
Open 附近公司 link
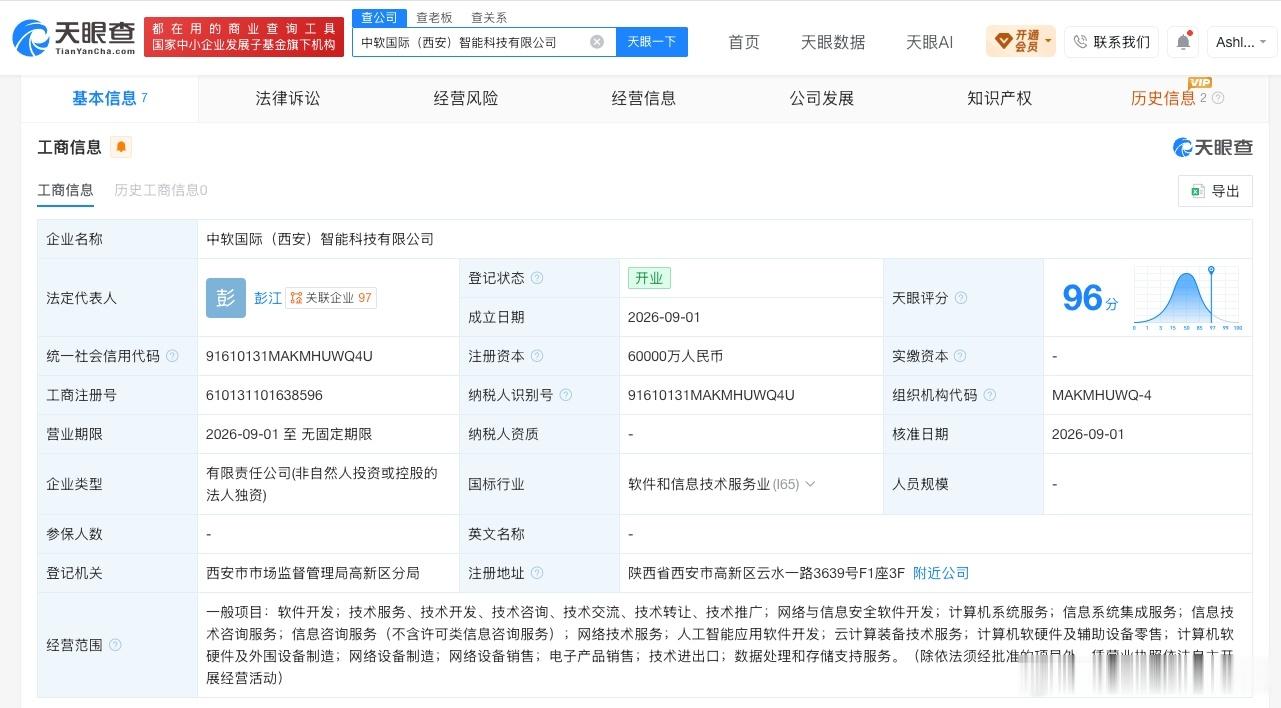click(941, 573)
